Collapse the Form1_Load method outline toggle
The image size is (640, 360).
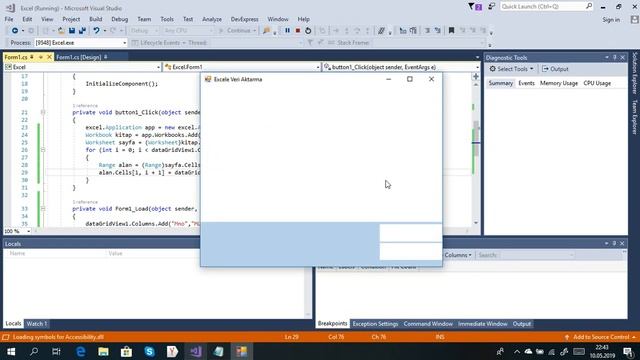coord(43,209)
